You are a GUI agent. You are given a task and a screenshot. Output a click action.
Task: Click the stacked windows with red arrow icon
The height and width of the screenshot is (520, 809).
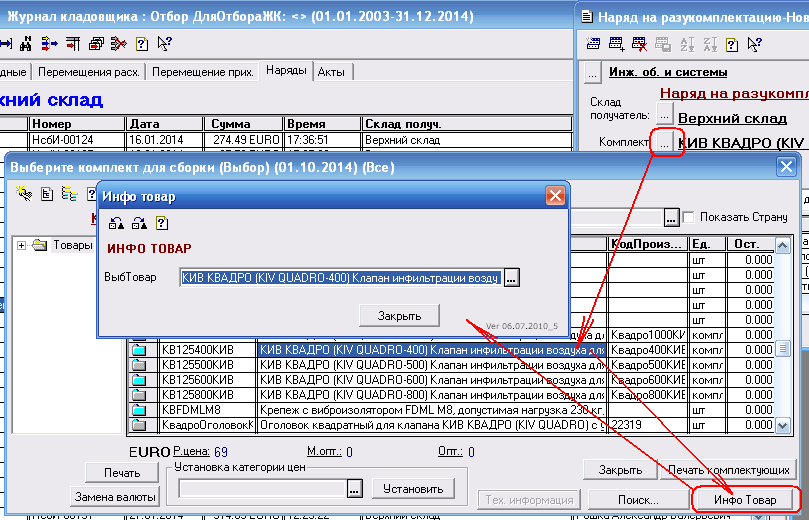[x=96, y=44]
